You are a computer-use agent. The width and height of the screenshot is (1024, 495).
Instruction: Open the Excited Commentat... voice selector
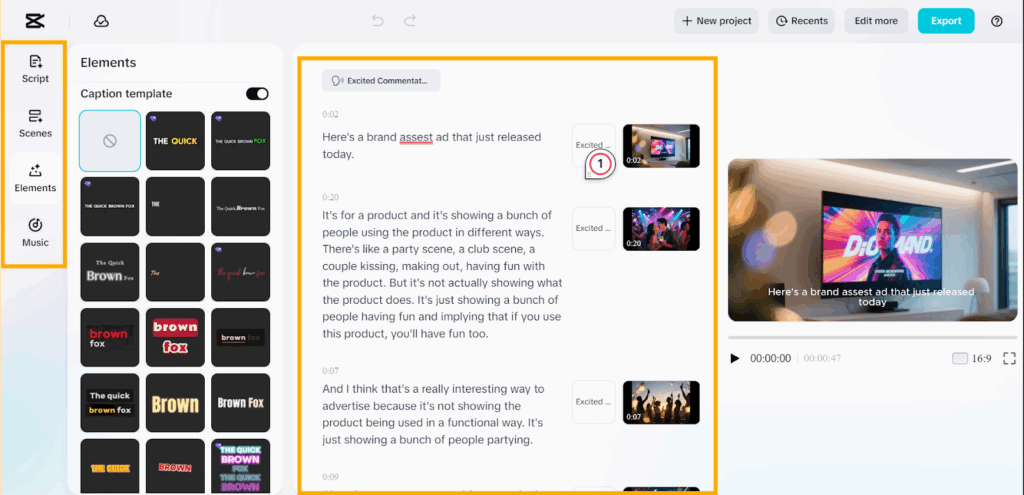[381, 80]
